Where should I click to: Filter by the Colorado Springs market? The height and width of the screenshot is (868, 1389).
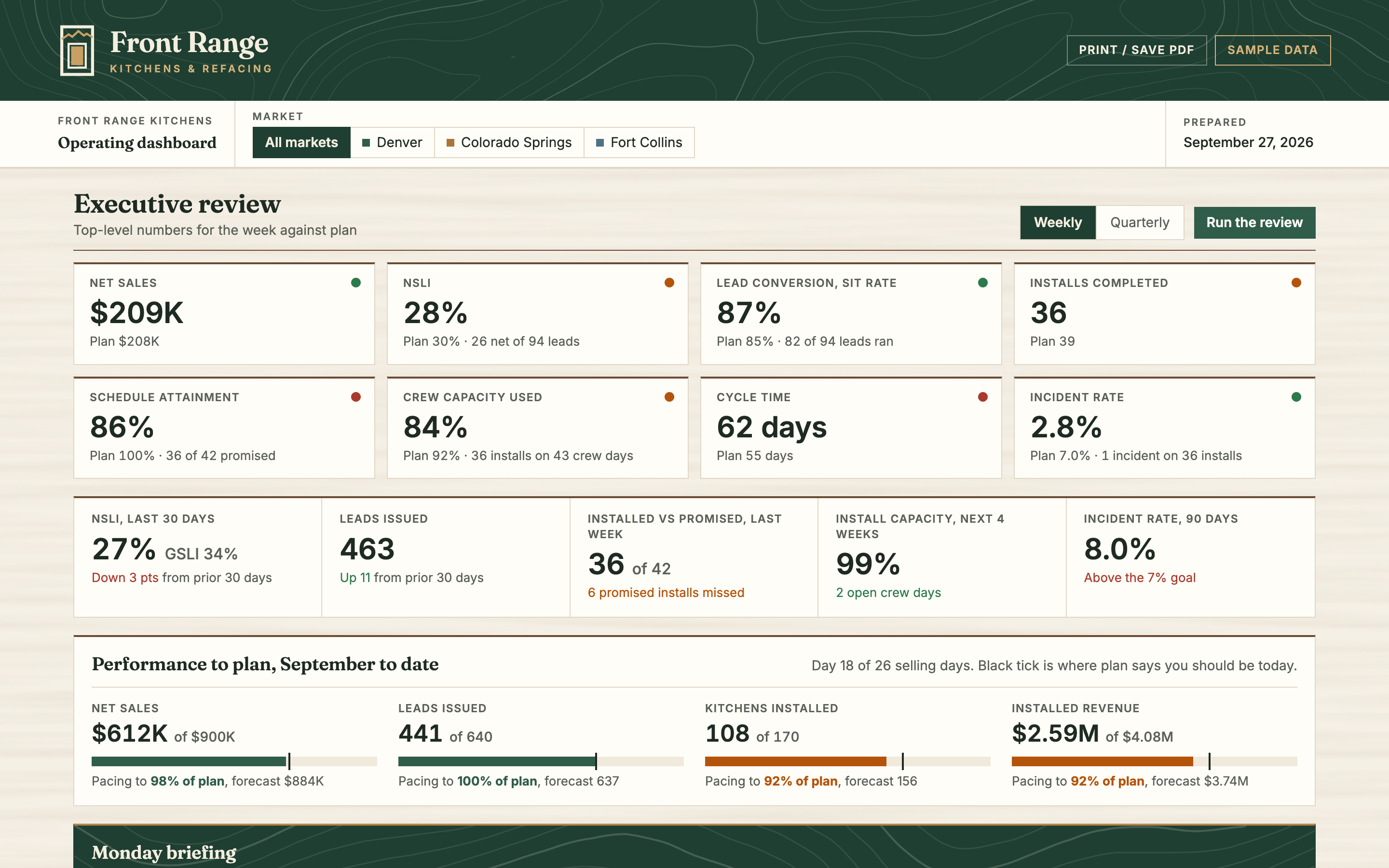pos(509,142)
